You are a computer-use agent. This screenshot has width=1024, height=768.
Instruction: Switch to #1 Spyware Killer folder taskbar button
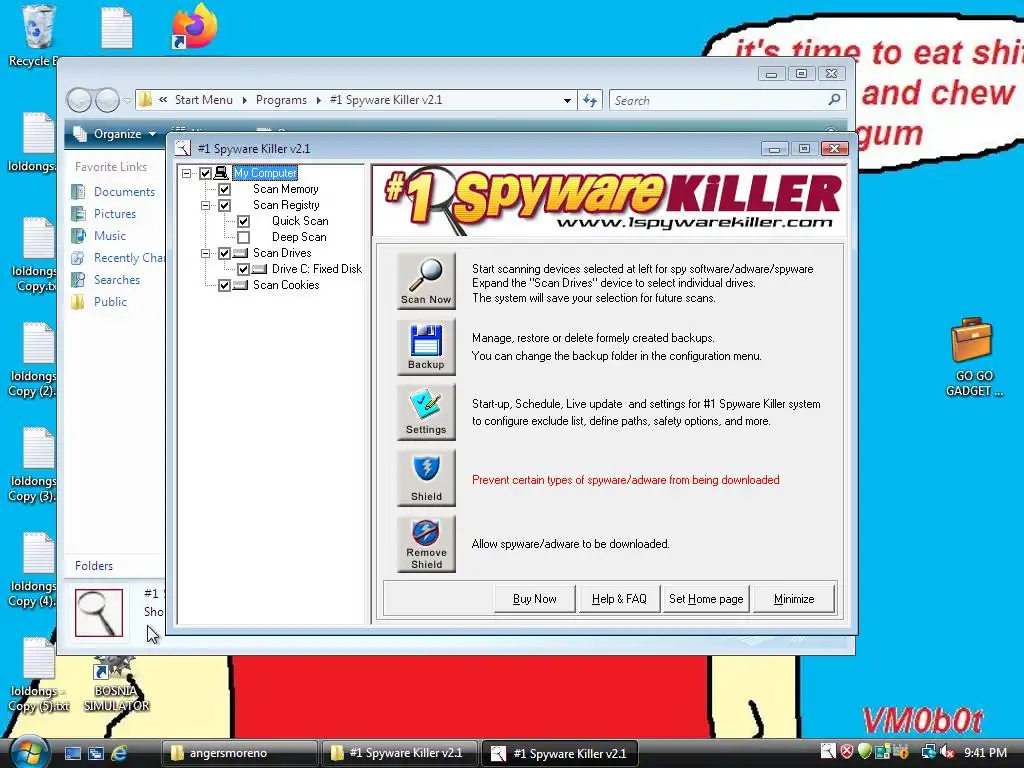pos(399,753)
